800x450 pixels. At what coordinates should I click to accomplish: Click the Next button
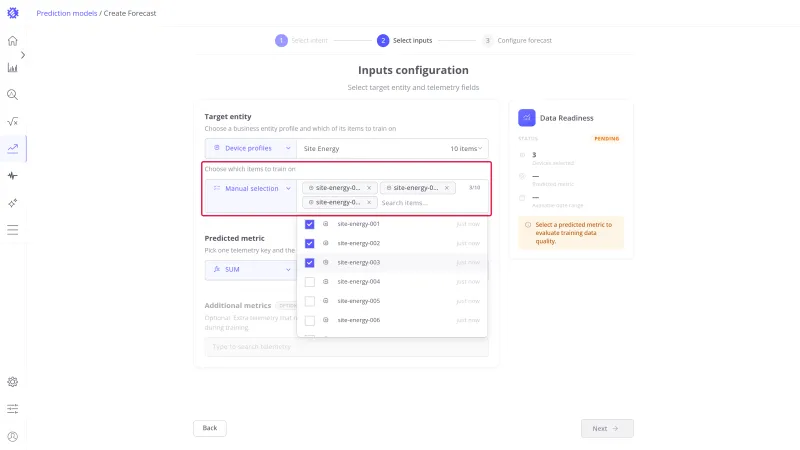click(x=607, y=429)
